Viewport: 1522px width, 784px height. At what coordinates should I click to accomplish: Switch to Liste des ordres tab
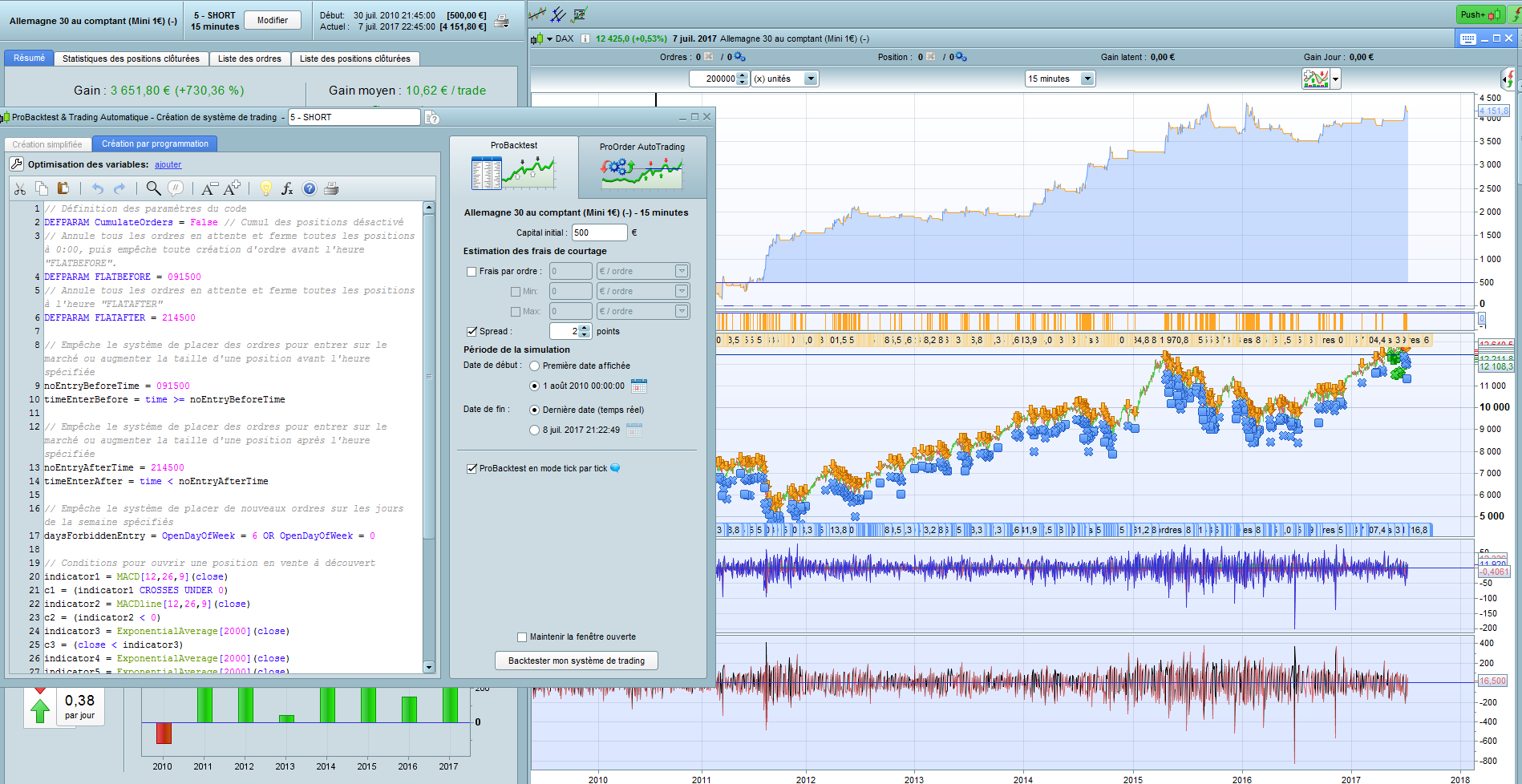(249, 59)
